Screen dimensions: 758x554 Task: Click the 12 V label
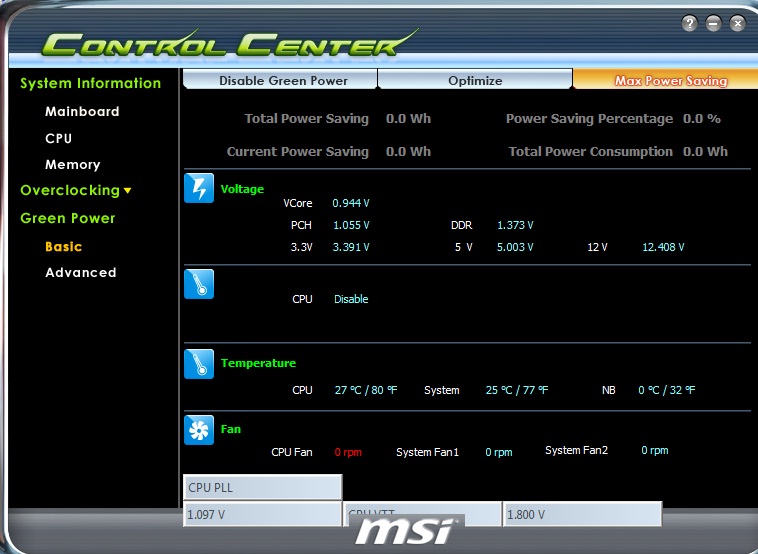[597, 248]
